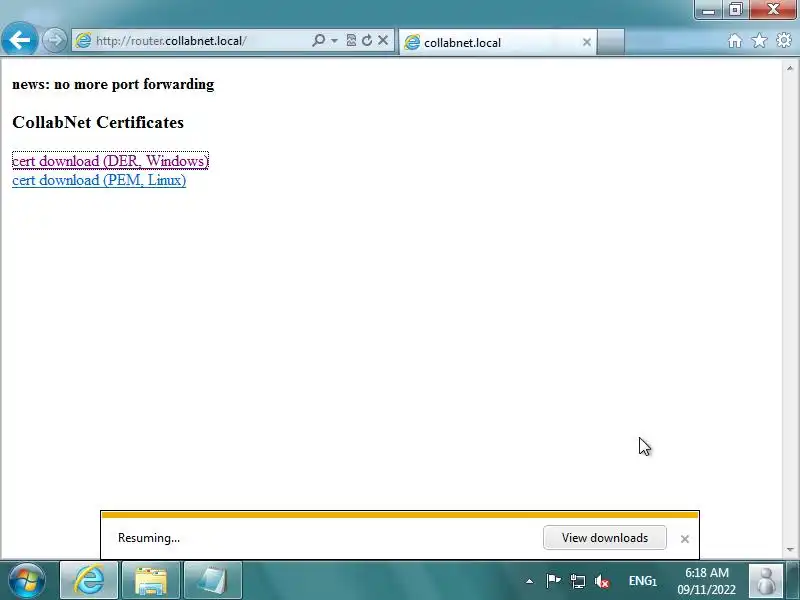Open Favorites star icon
Viewport: 800px width, 600px height.
coord(759,40)
